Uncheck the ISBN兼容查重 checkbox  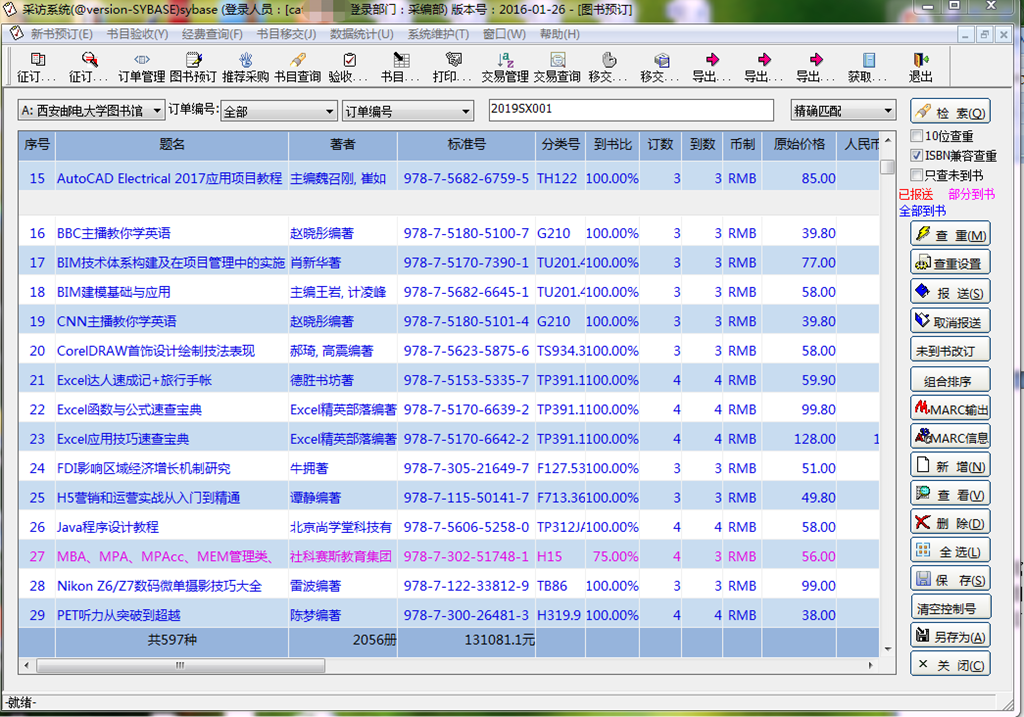click(x=917, y=156)
